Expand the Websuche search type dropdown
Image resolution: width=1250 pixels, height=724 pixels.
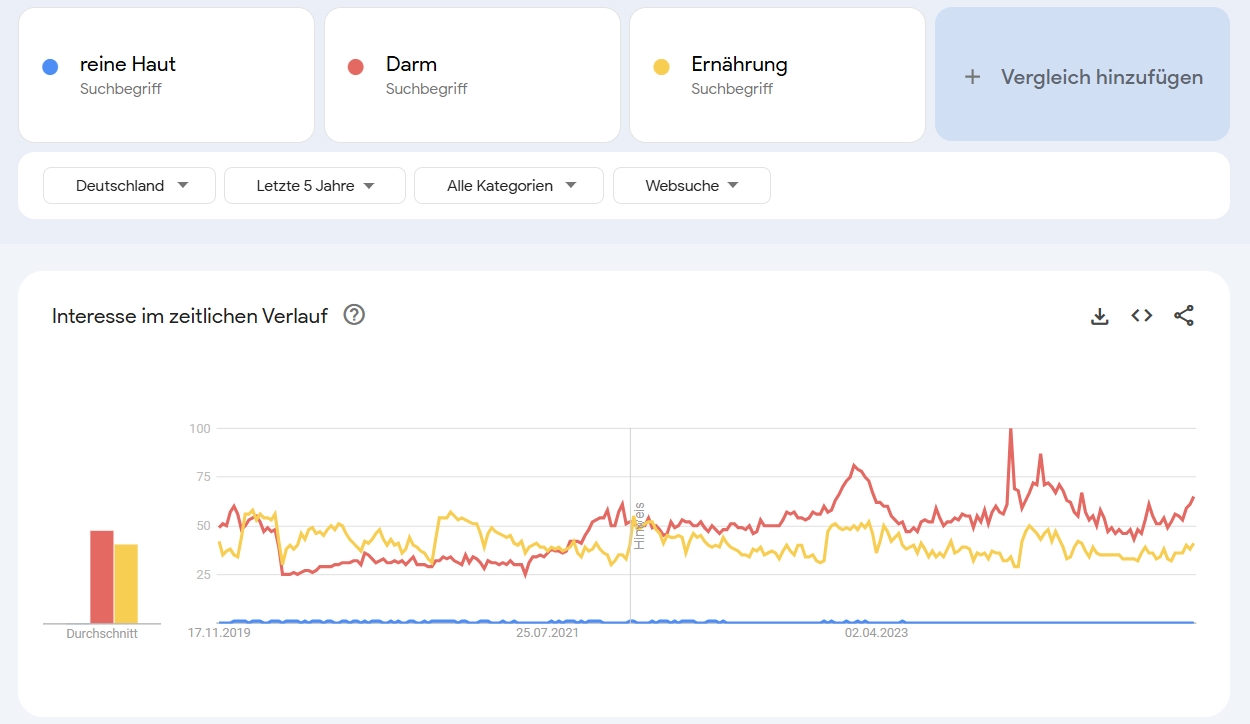click(691, 185)
